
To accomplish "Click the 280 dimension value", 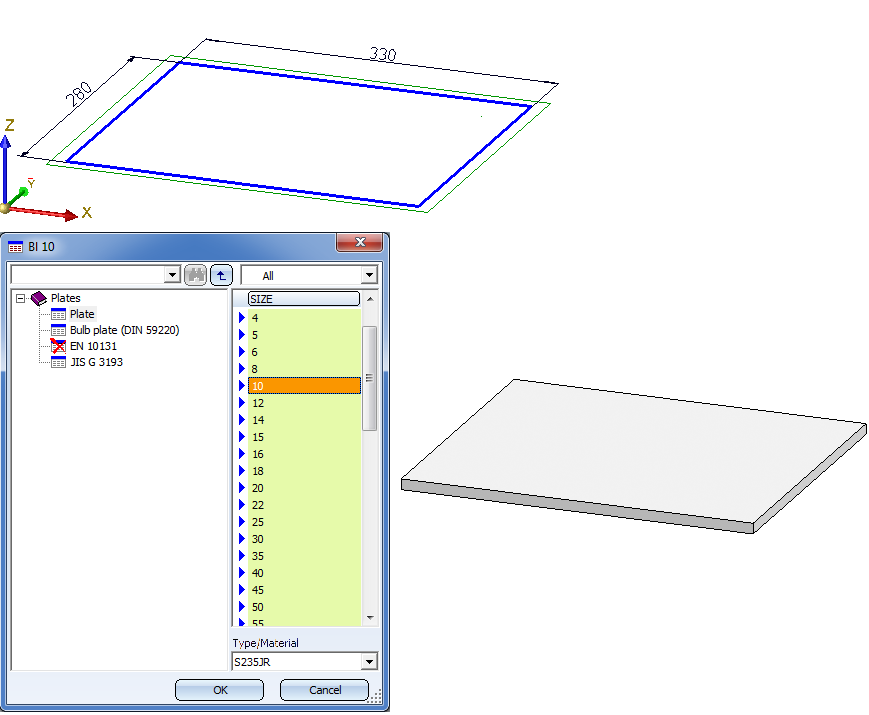I will point(79,94).
